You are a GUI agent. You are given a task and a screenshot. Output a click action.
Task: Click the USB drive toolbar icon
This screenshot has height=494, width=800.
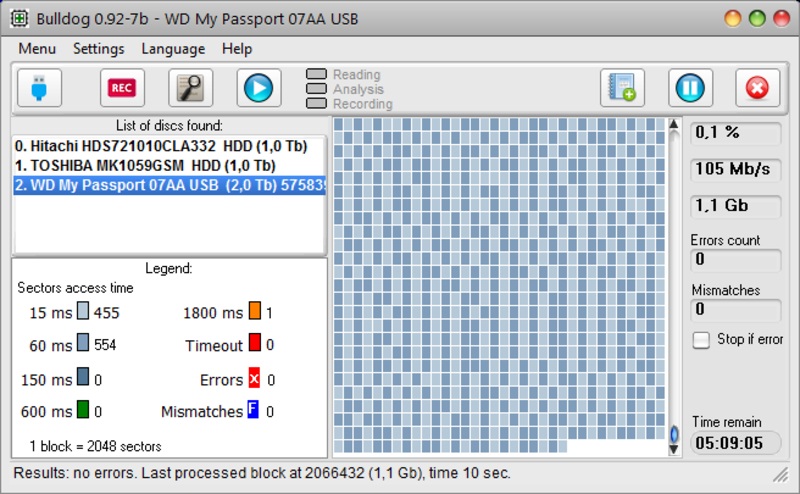[x=39, y=88]
